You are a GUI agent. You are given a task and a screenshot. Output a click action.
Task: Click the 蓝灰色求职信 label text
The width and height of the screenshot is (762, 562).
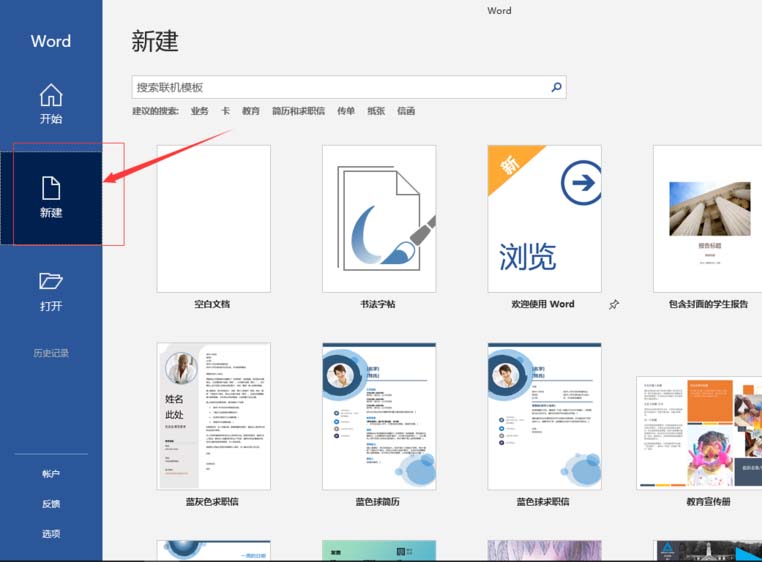pos(212,502)
